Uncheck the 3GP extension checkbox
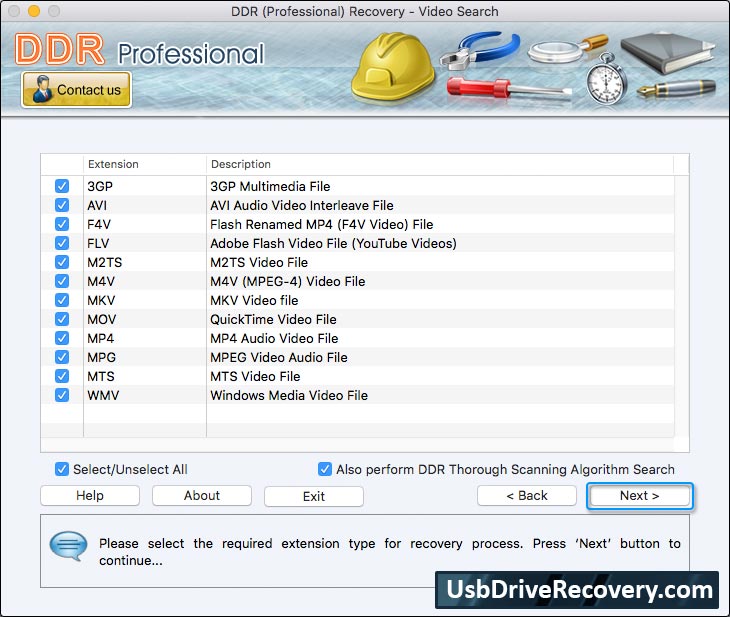This screenshot has width=730, height=617. click(62, 186)
